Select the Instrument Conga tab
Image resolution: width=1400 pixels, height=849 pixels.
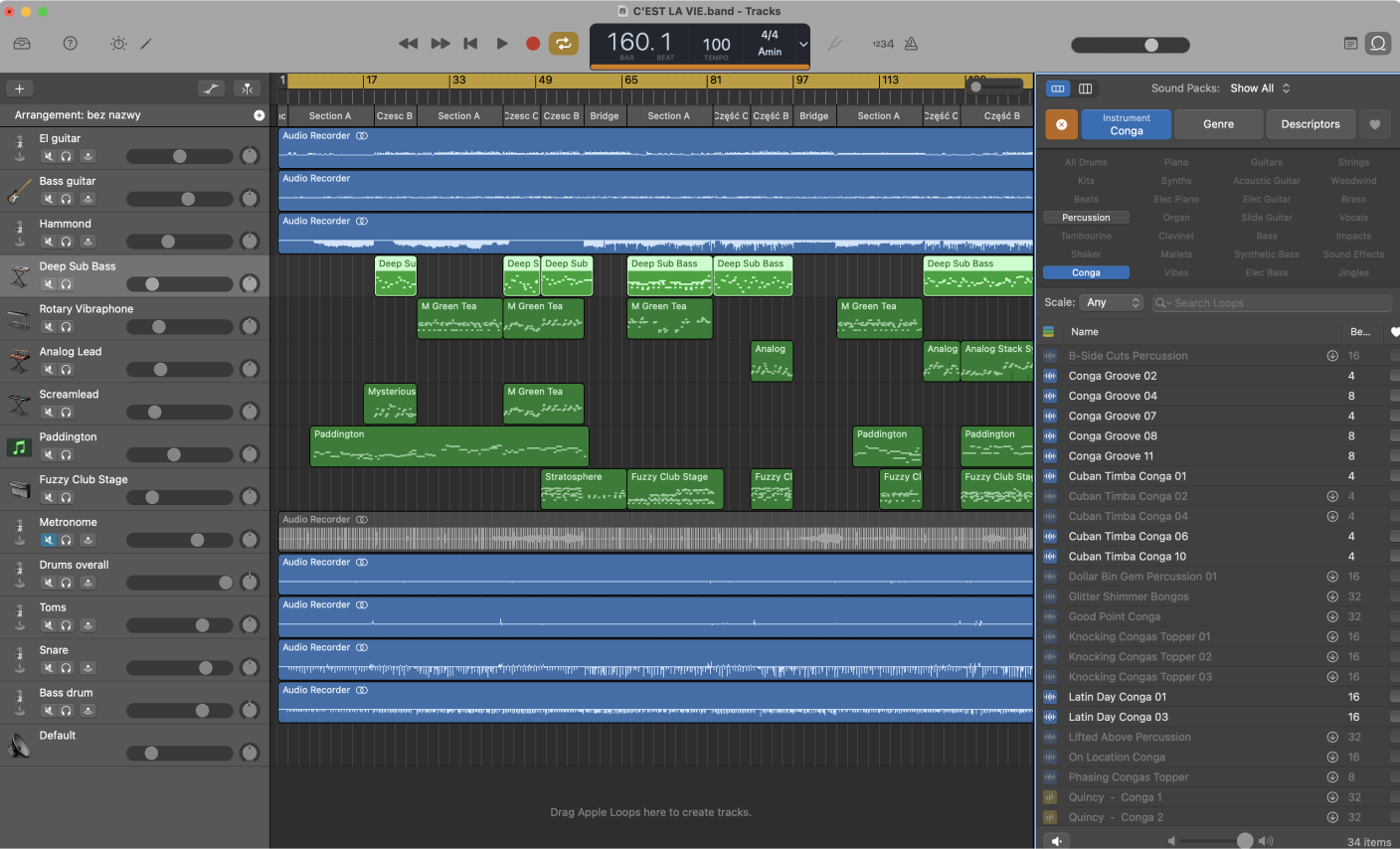tap(1126, 124)
